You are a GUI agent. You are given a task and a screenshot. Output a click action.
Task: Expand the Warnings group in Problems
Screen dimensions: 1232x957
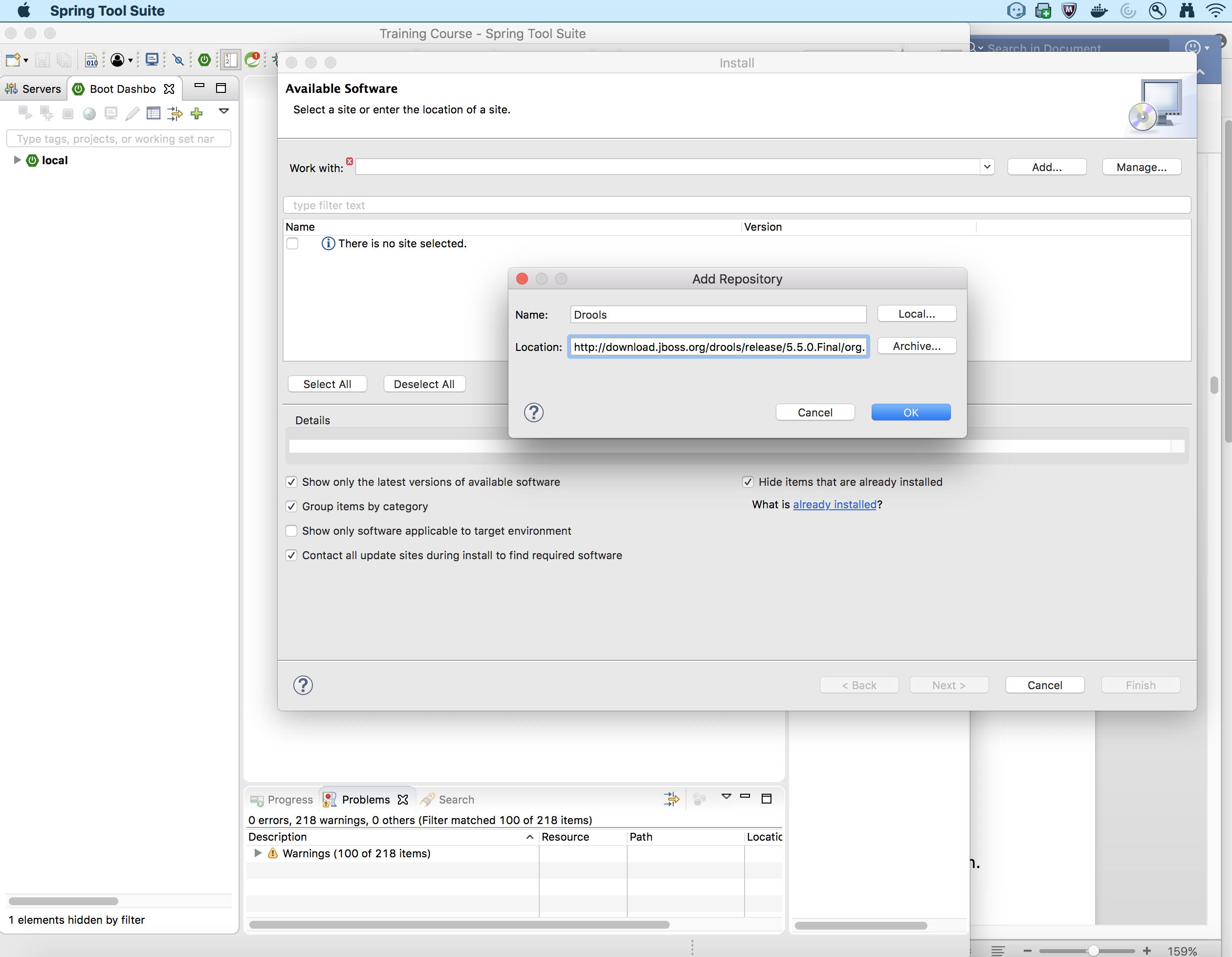coord(258,853)
